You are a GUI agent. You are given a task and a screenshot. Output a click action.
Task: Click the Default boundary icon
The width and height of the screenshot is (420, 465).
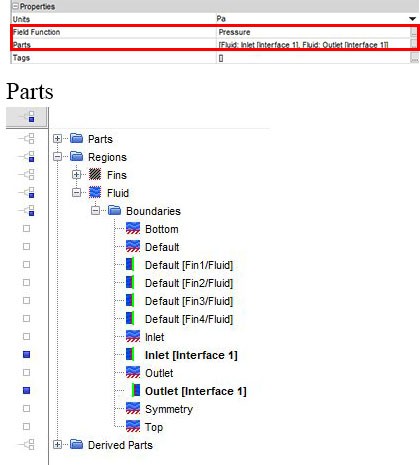[133, 246]
